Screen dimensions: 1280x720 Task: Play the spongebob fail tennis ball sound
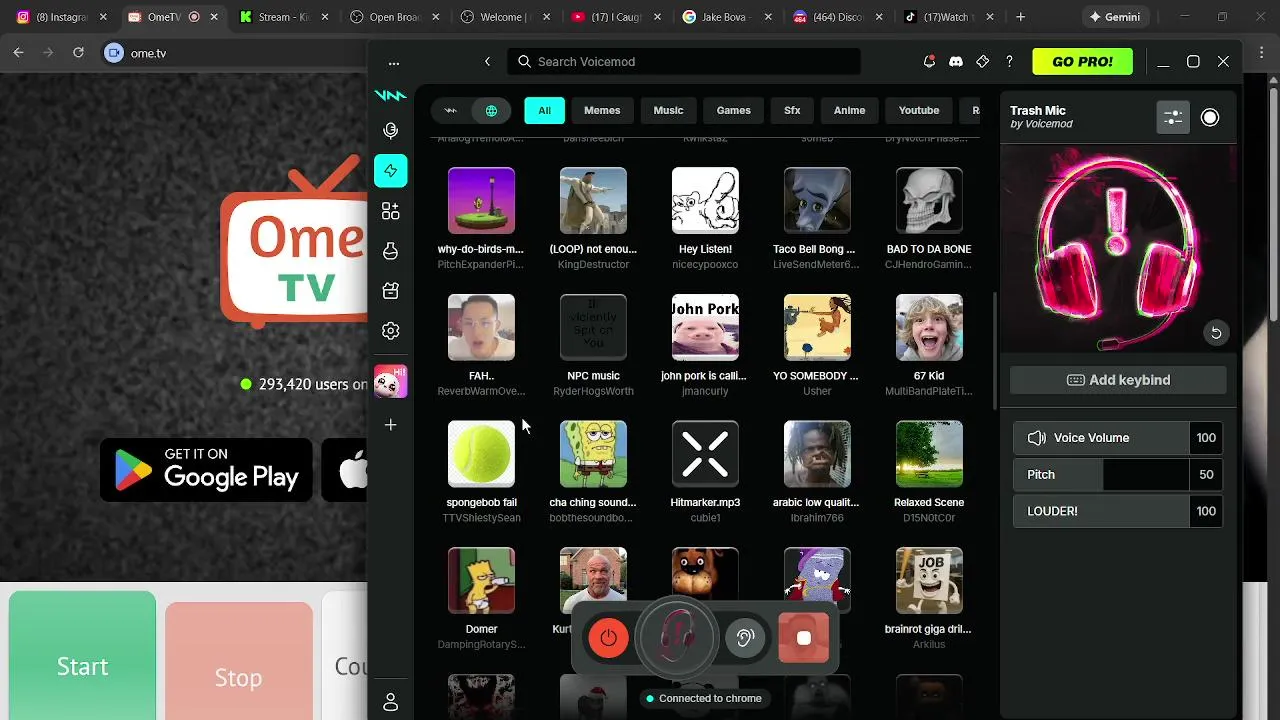coord(481,454)
